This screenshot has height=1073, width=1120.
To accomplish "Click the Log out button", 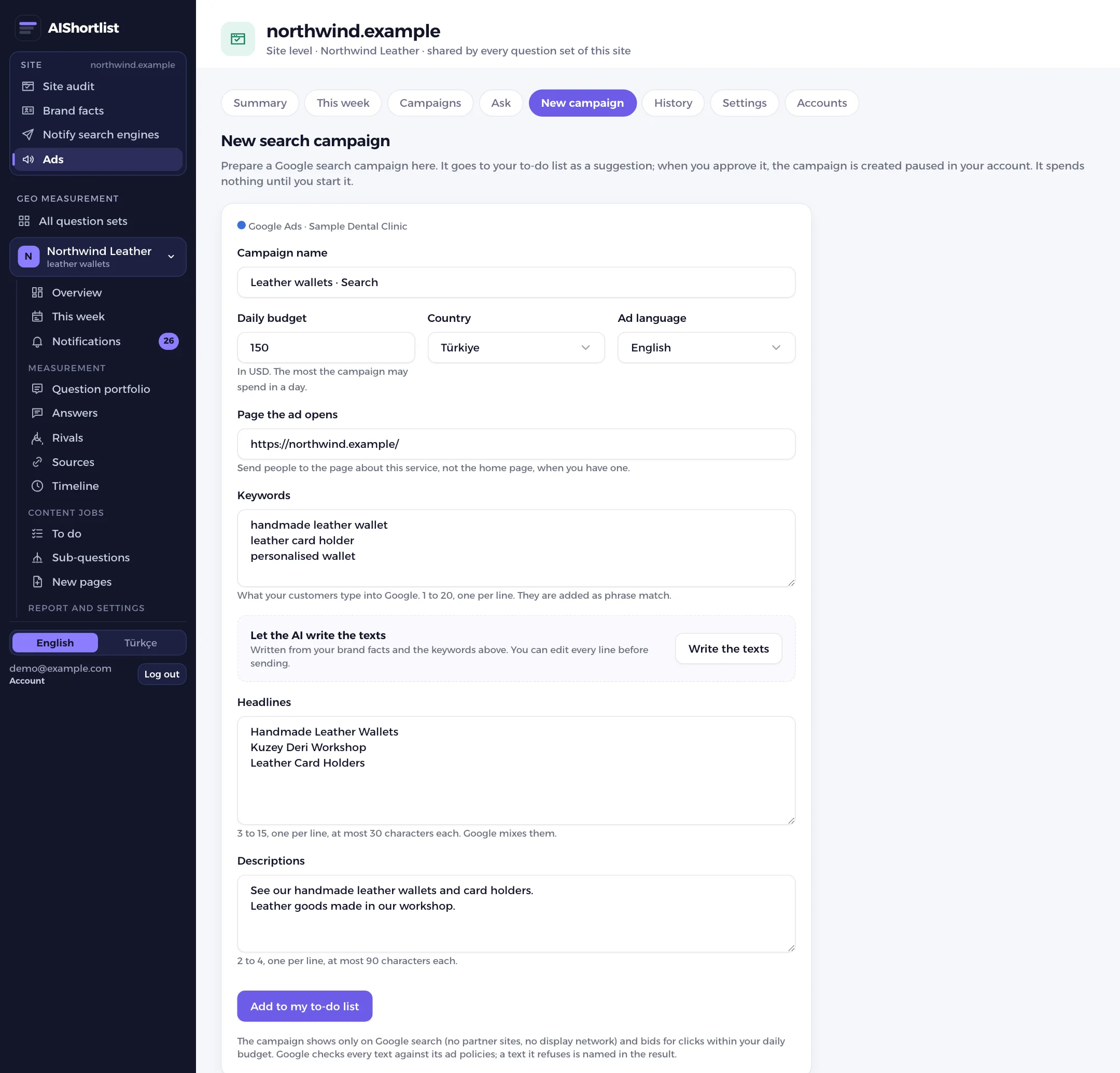I will 162,674.
